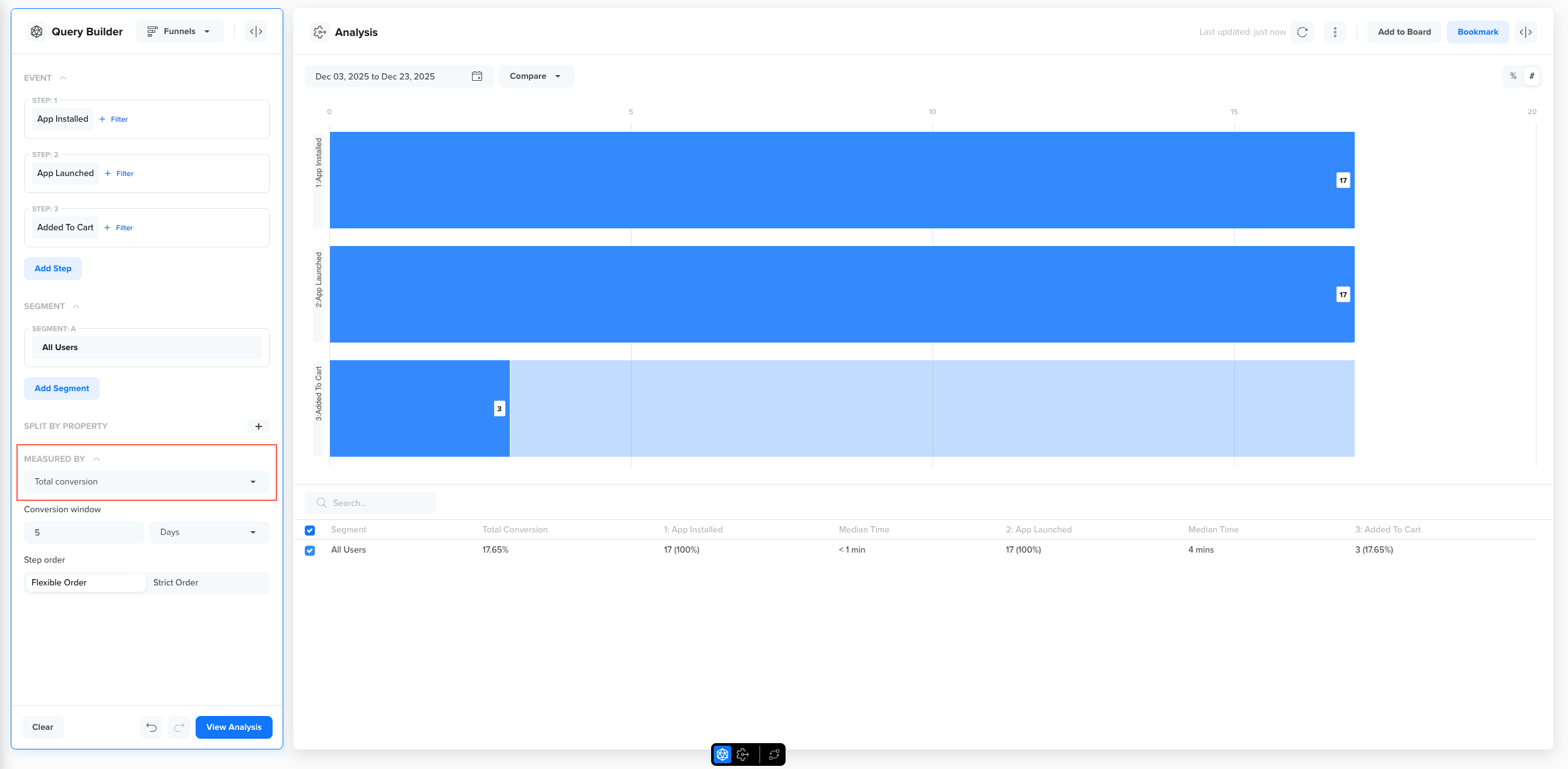Click the undo arrow icon
The image size is (1568, 769).
tap(151, 727)
